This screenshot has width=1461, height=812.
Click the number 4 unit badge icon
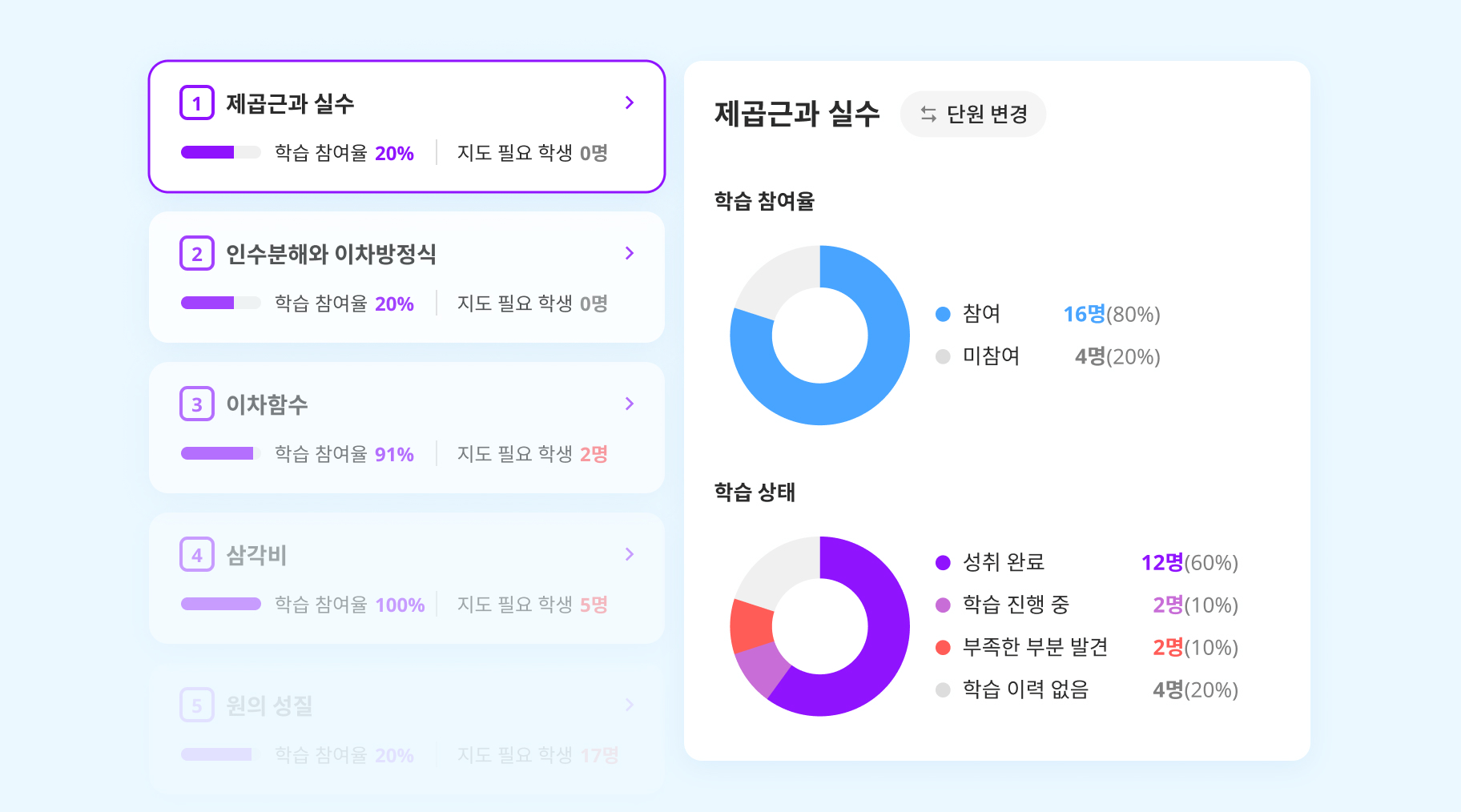(x=197, y=554)
